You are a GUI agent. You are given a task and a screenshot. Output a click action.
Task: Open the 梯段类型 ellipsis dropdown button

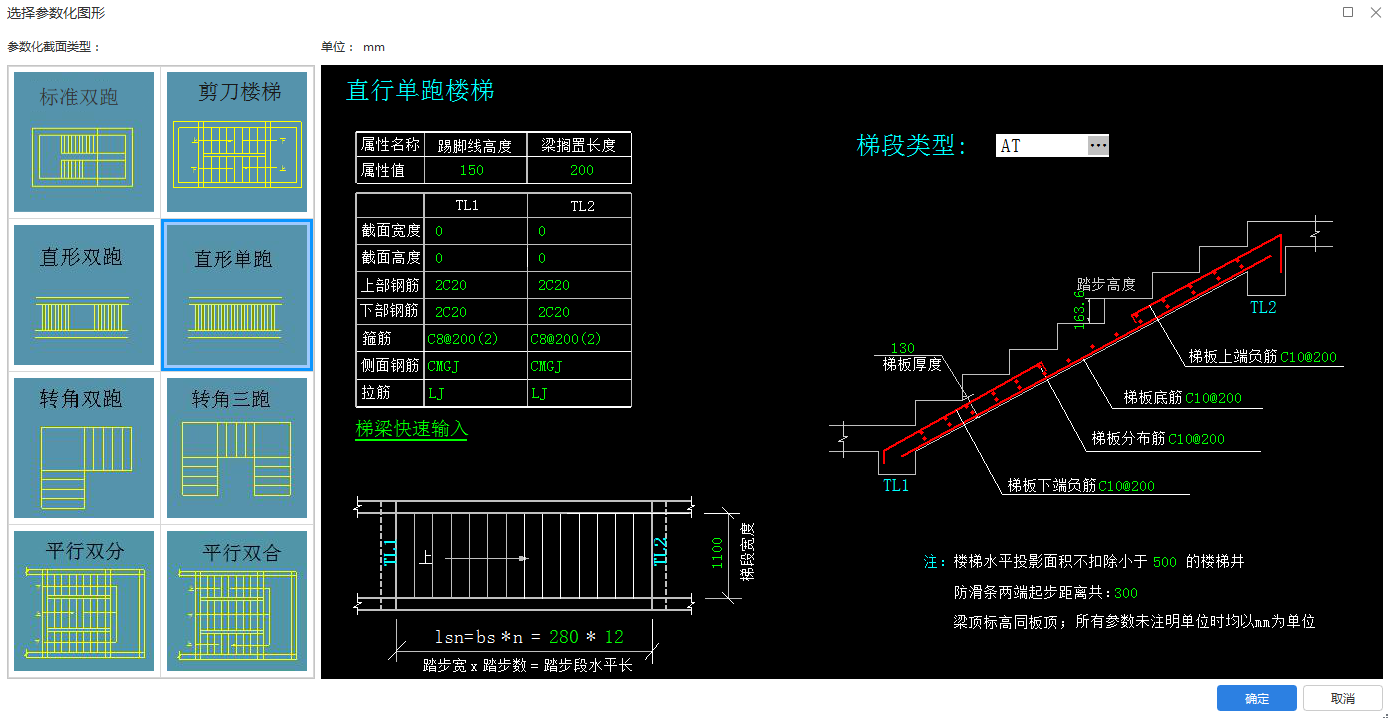click(x=1098, y=146)
